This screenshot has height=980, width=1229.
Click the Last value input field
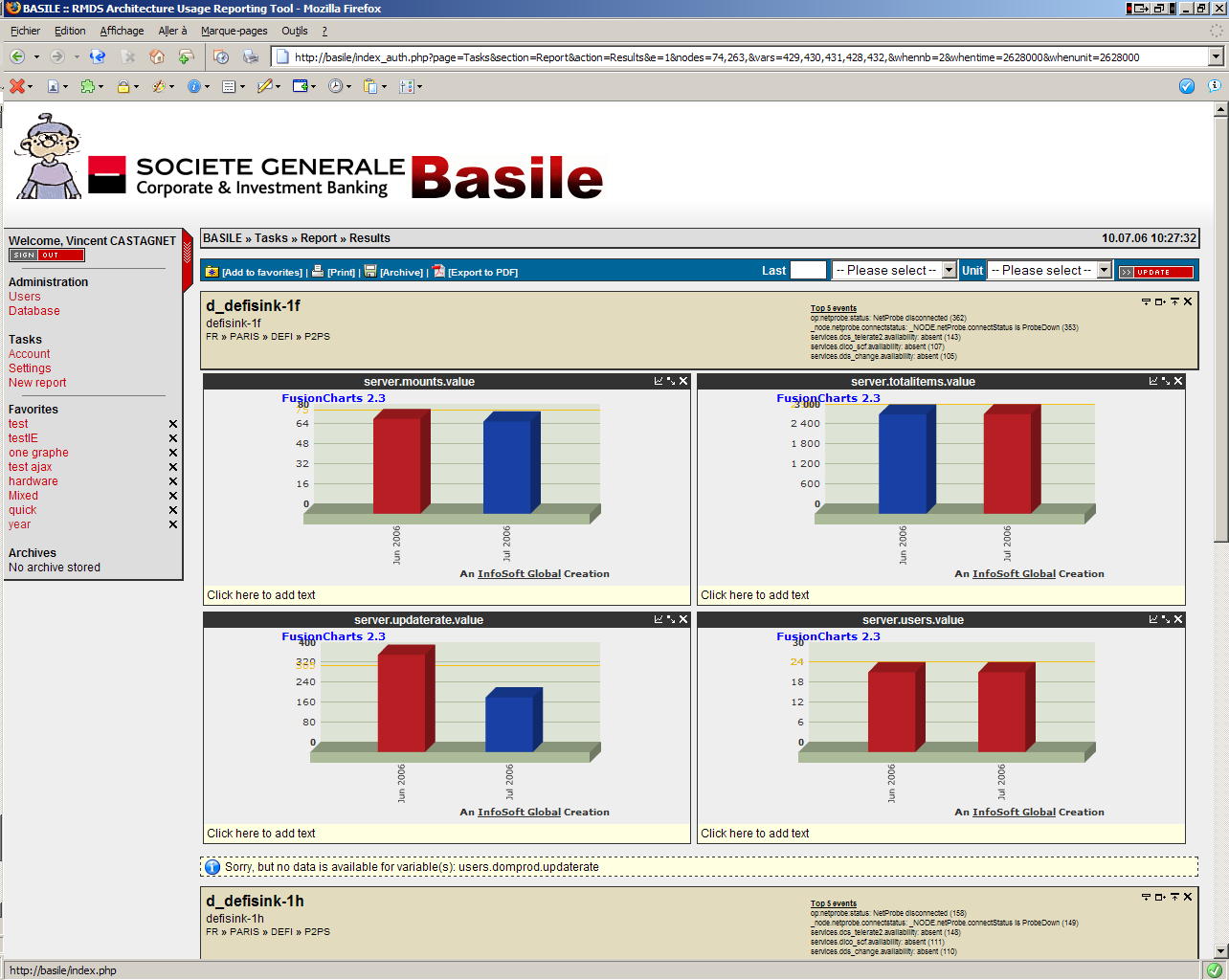click(x=808, y=270)
